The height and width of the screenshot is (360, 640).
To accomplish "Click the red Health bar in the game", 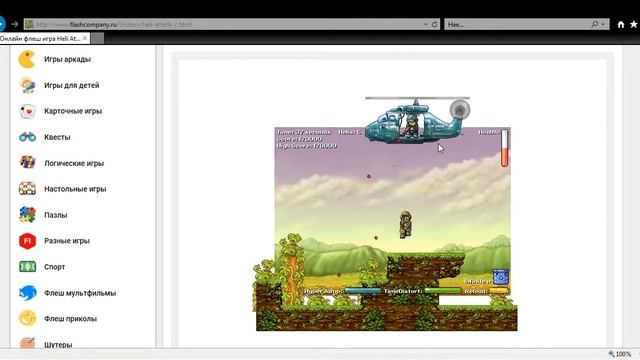I will pos(504,148).
